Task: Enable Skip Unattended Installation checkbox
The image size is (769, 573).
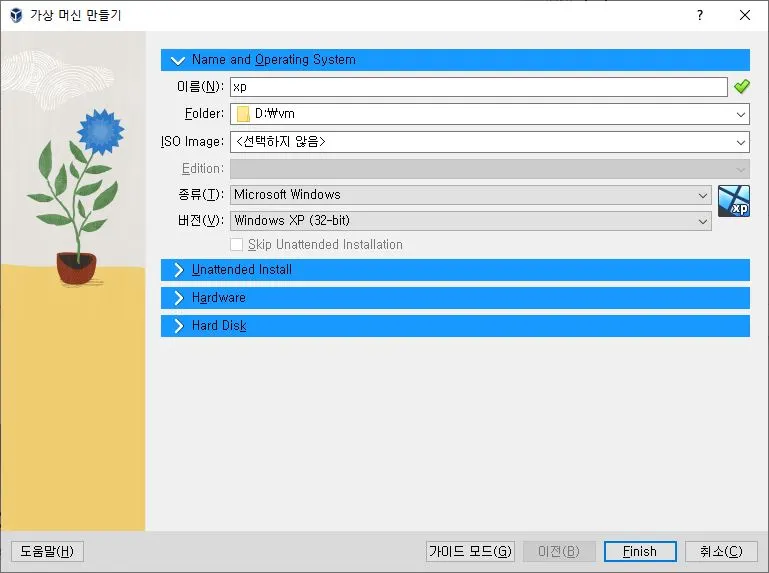Action: coord(236,244)
